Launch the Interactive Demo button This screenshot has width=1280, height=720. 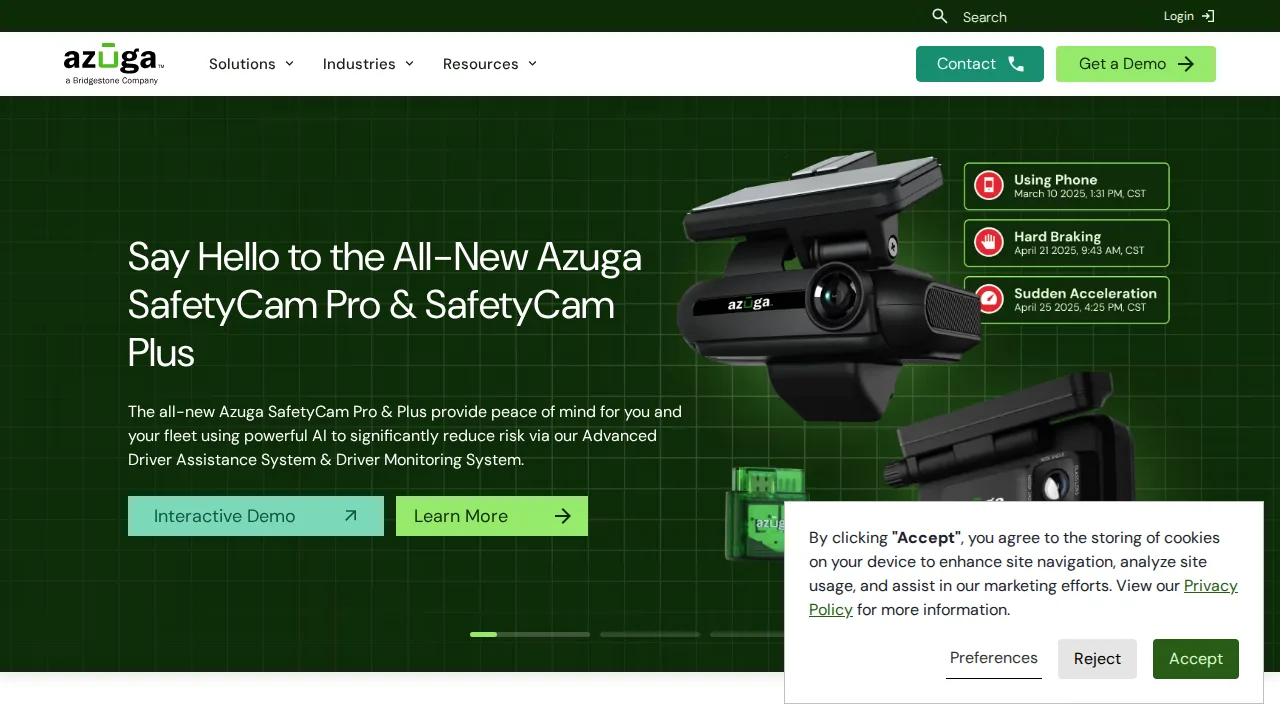[256, 516]
